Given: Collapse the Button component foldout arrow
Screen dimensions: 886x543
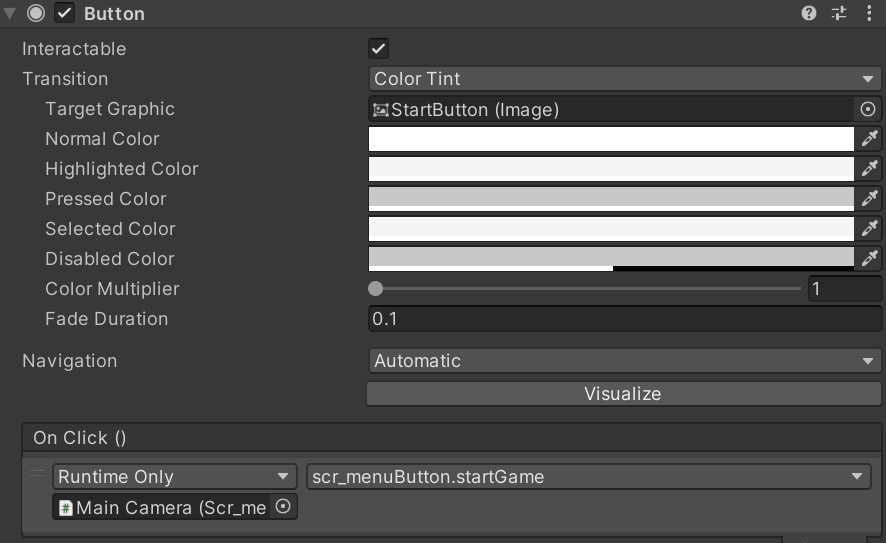Looking at the screenshot, I should click(x=10, y=13).
